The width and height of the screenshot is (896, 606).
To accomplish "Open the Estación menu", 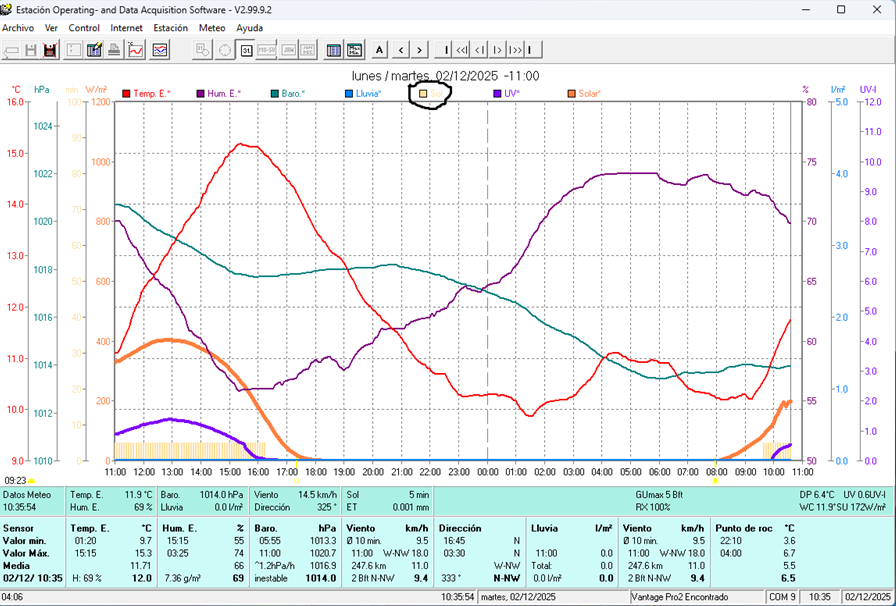I will point(170,28).
